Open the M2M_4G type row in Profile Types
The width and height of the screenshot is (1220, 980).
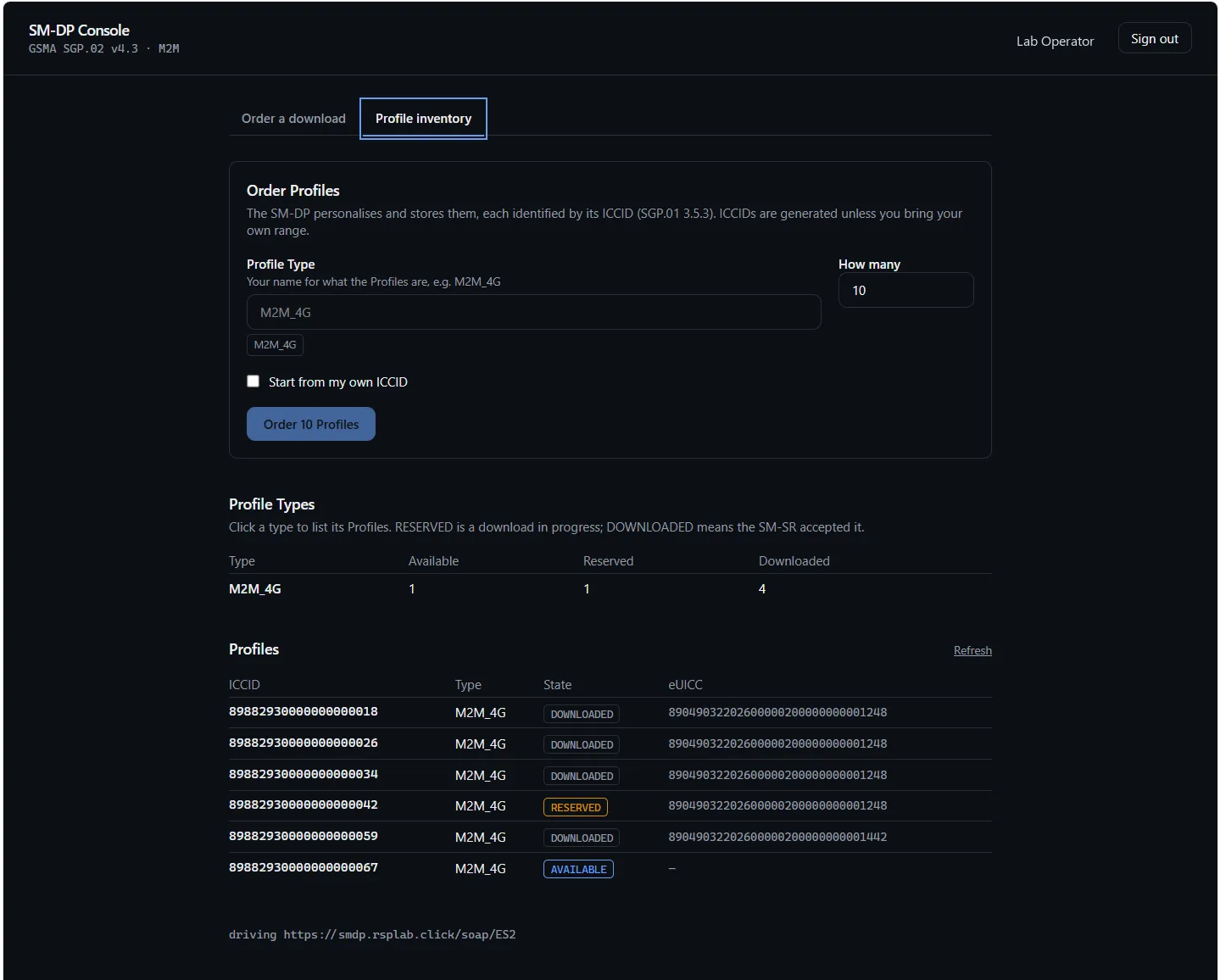pyautogui.click(x=610, y=589)
